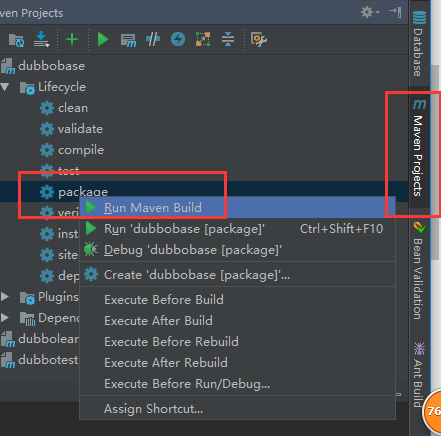Click gear icon beside validate
Viewport: 441px width, 436px height.
[x=47, y=129]
